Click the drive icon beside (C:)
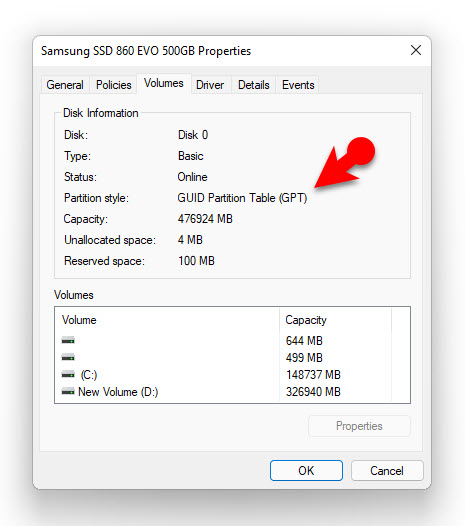The image size is (465, 526). pos(68,374)
